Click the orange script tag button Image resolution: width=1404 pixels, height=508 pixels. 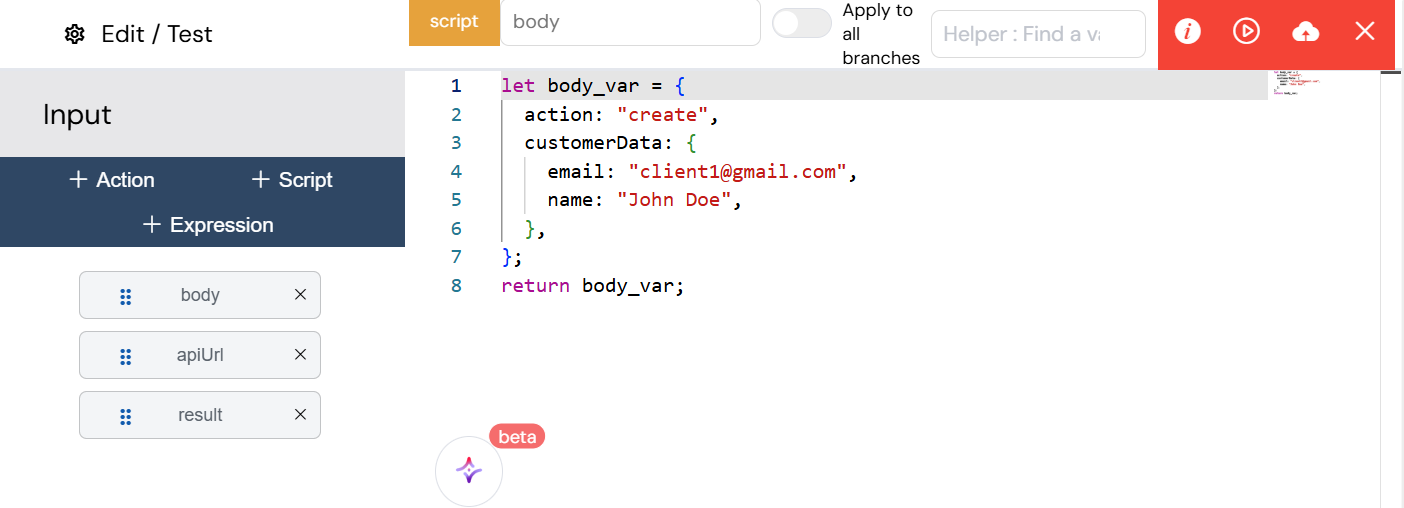(x=454, y=22)
